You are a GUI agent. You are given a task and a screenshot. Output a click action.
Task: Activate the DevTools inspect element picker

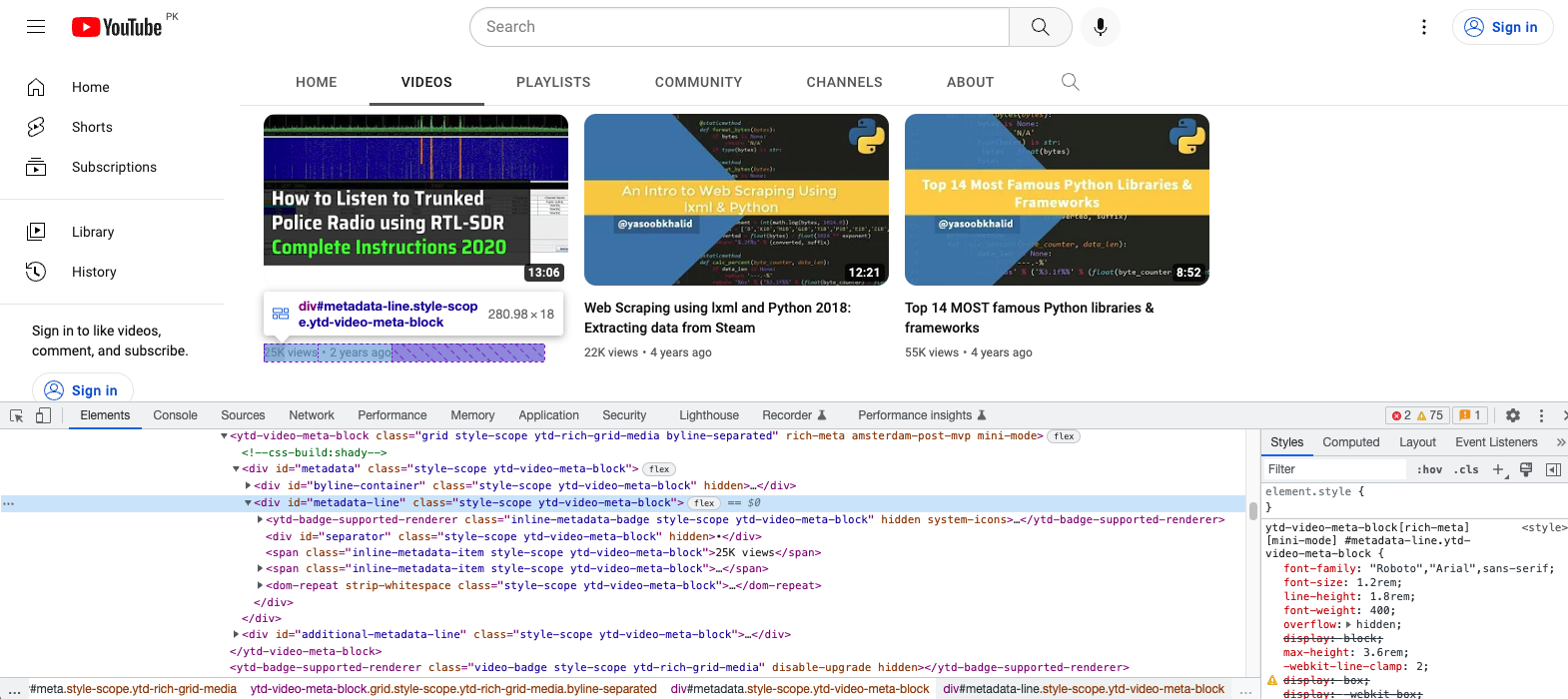click(17, 415)
